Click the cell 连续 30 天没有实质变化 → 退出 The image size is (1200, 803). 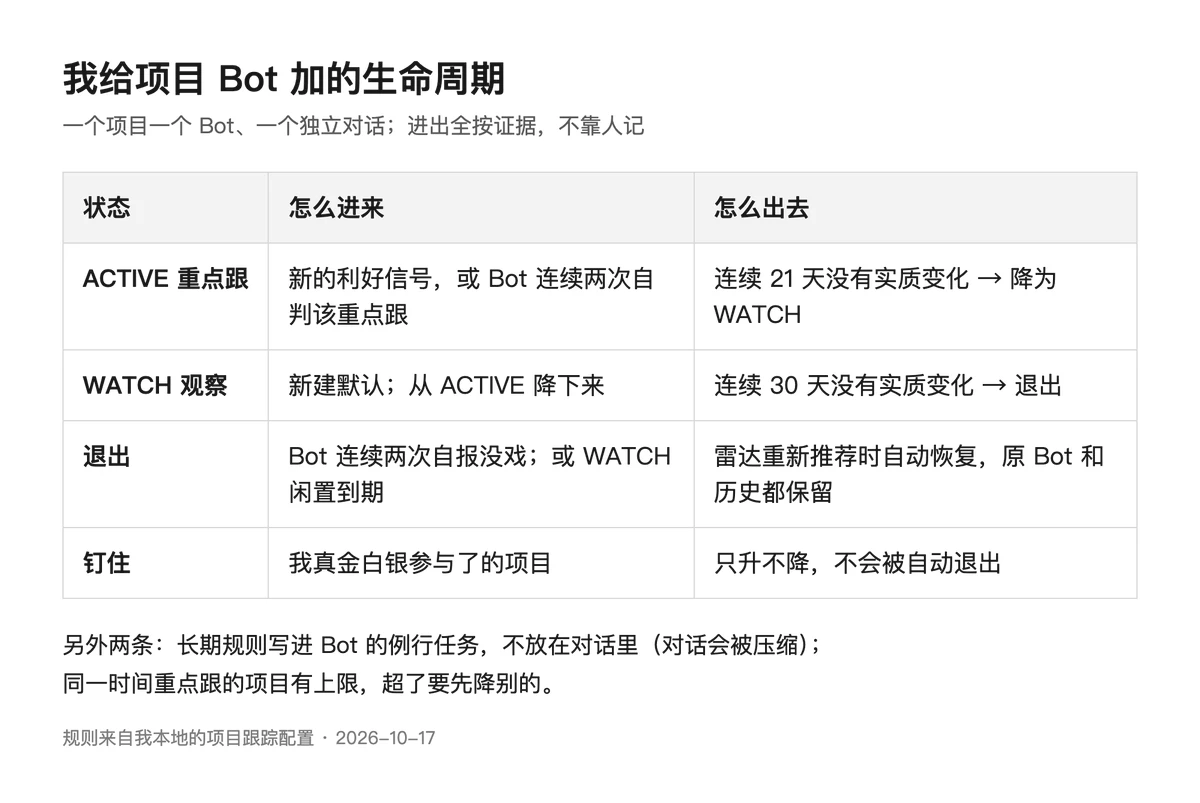(x=888, y=386)
